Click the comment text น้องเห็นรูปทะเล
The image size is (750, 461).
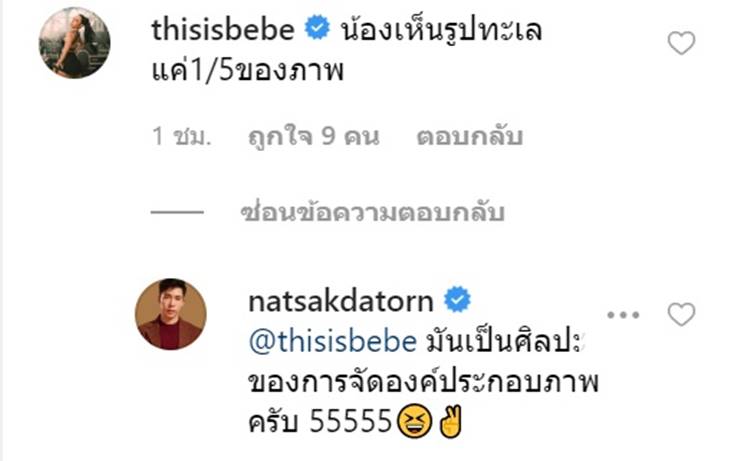(x=441, y=30)
